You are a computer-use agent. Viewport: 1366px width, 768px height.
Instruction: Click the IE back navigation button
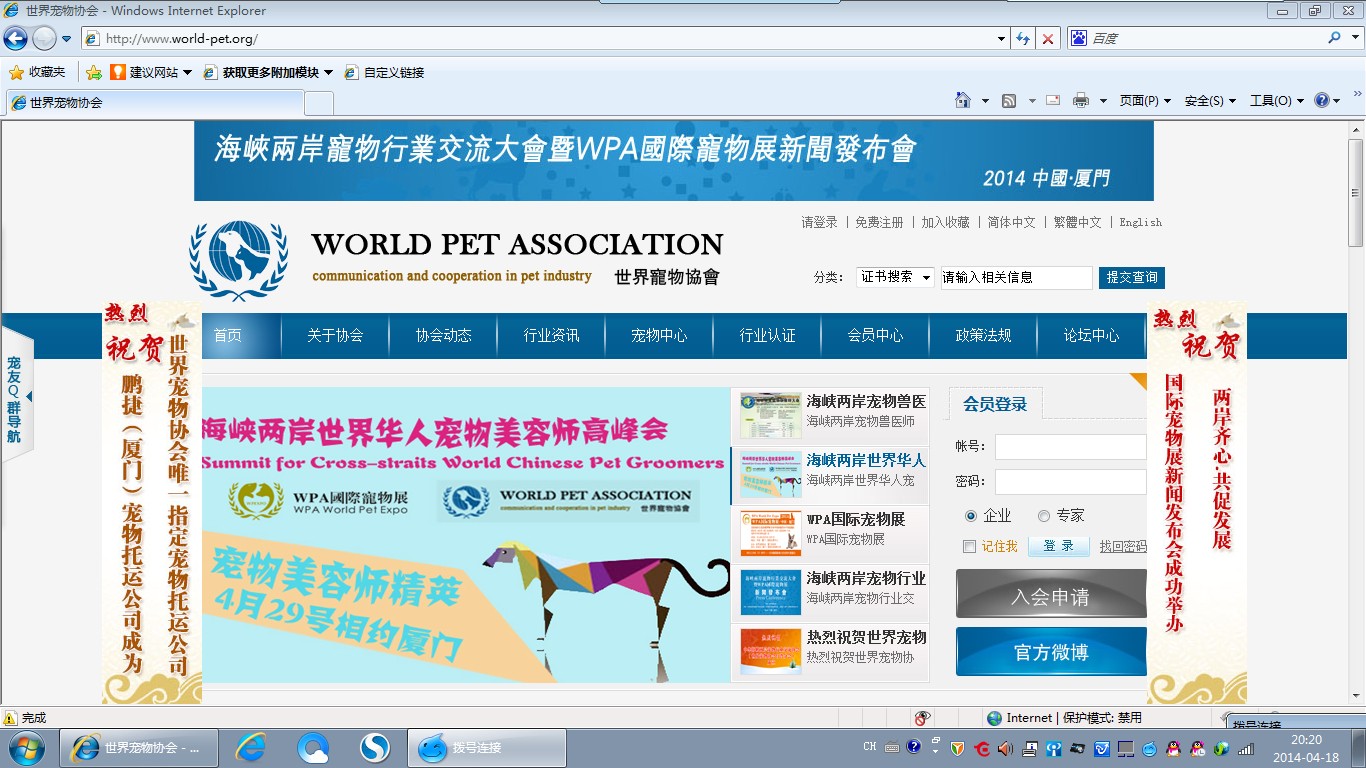click(16, 39)
